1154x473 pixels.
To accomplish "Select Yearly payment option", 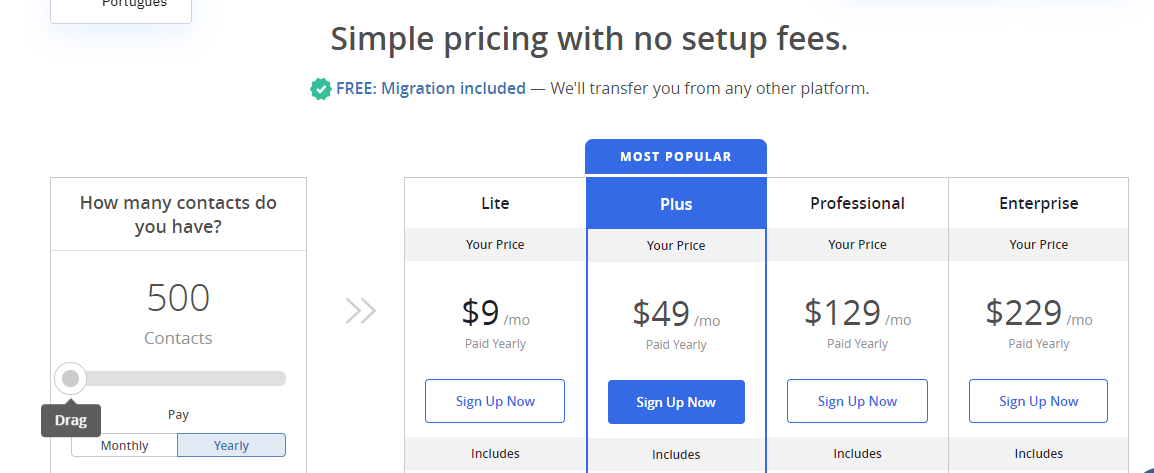I will (231, 445).
